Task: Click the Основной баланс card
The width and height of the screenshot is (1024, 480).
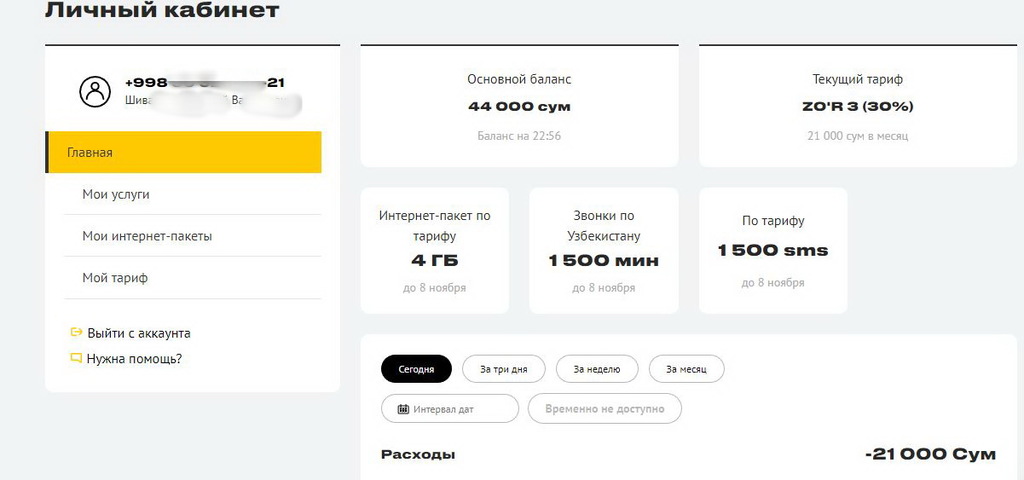Action: click(x=519, y=106)
